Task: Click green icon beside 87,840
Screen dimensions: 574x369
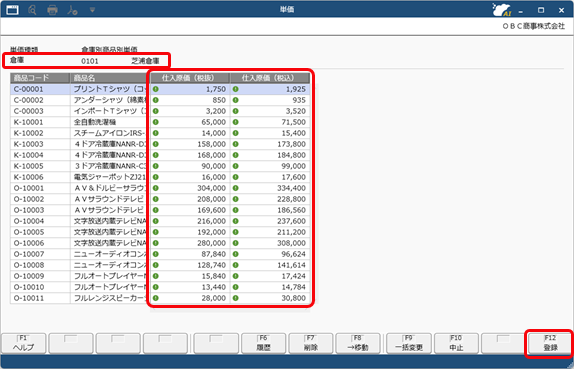Action: 156,254
